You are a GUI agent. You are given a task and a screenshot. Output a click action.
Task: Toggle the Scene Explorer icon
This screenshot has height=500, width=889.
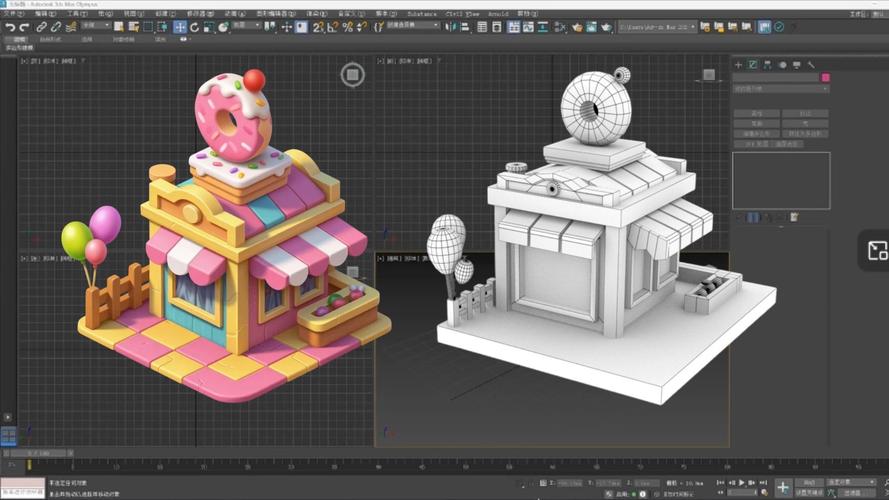pyautogui.click(x=482, y=27)
